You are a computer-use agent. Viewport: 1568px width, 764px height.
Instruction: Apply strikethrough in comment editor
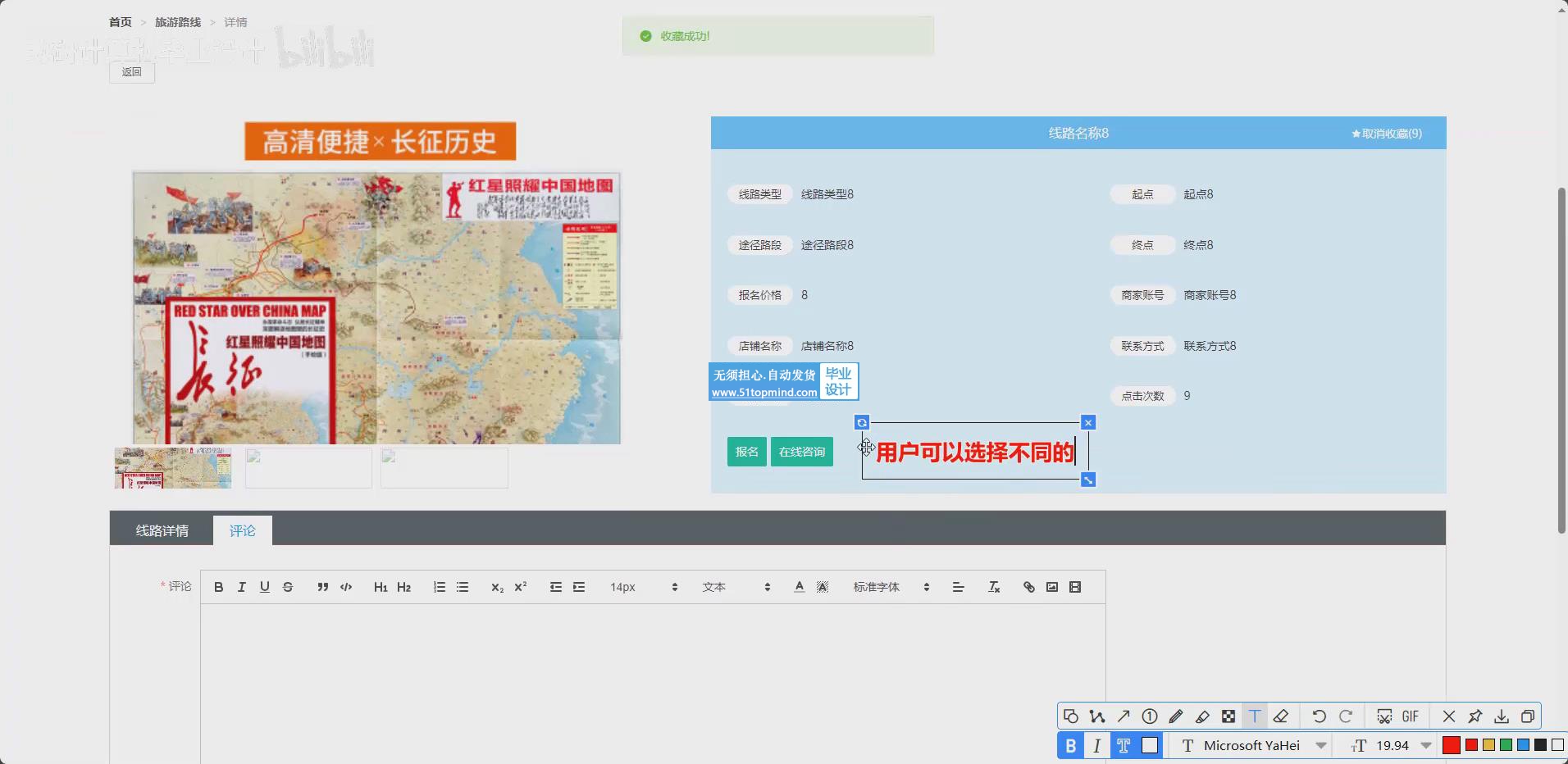(x=288, y=587)
